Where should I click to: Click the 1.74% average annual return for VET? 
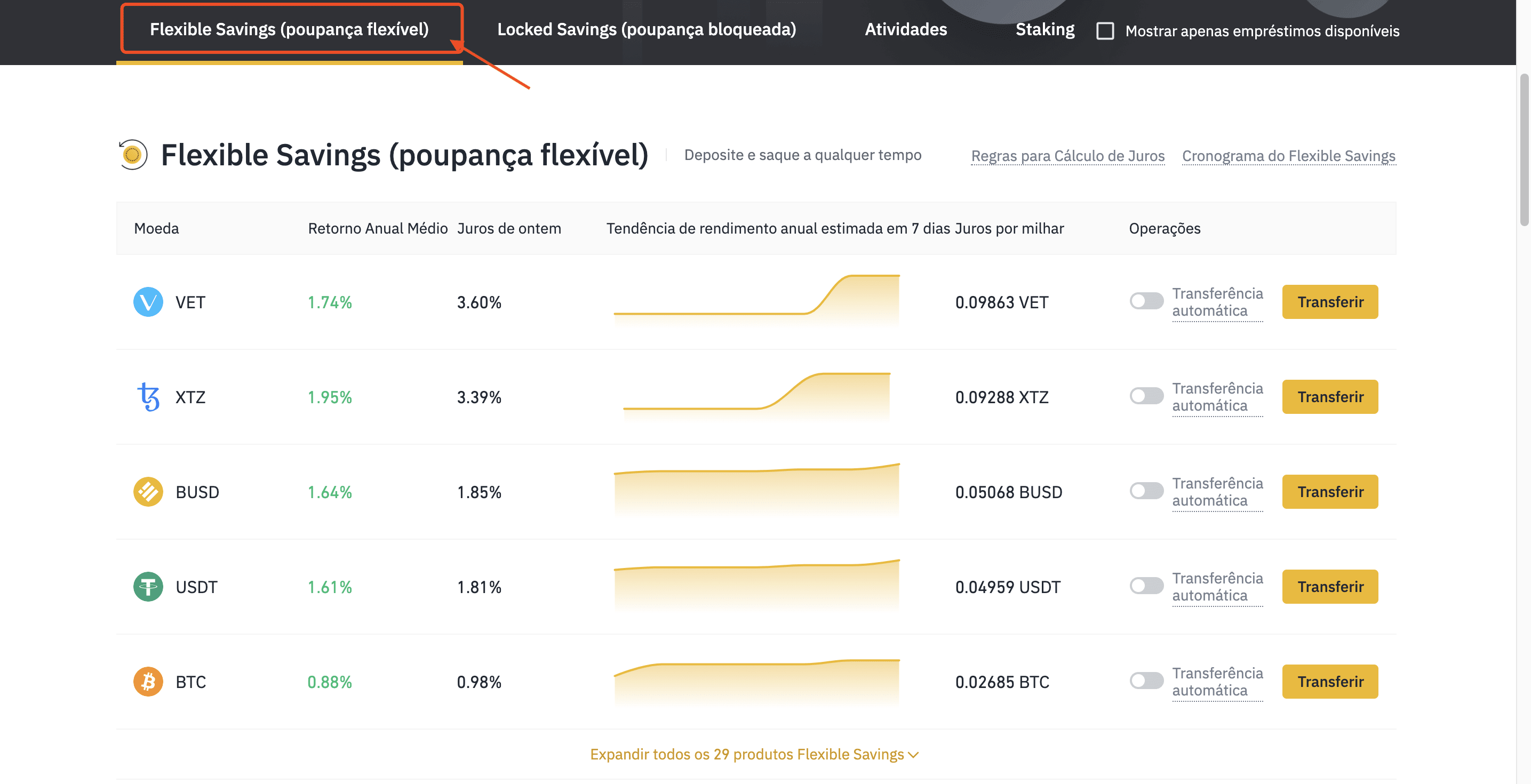click(330, 302)
